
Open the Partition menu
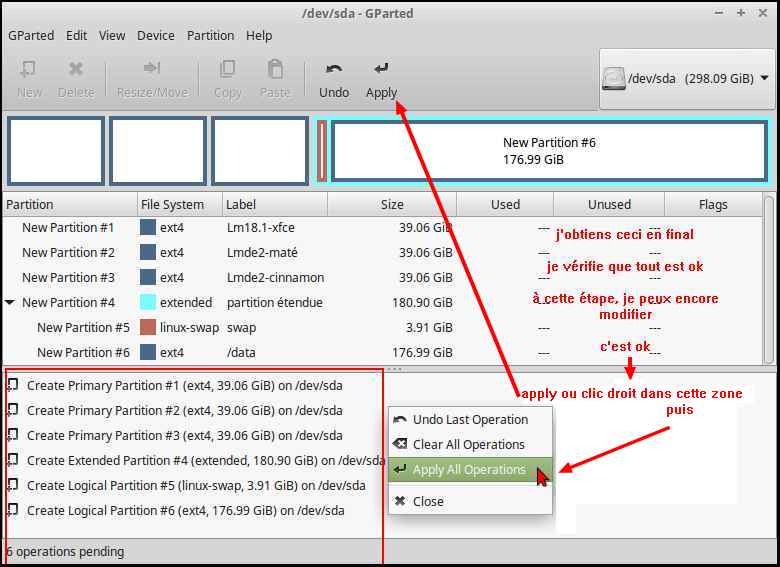(210, 35)
